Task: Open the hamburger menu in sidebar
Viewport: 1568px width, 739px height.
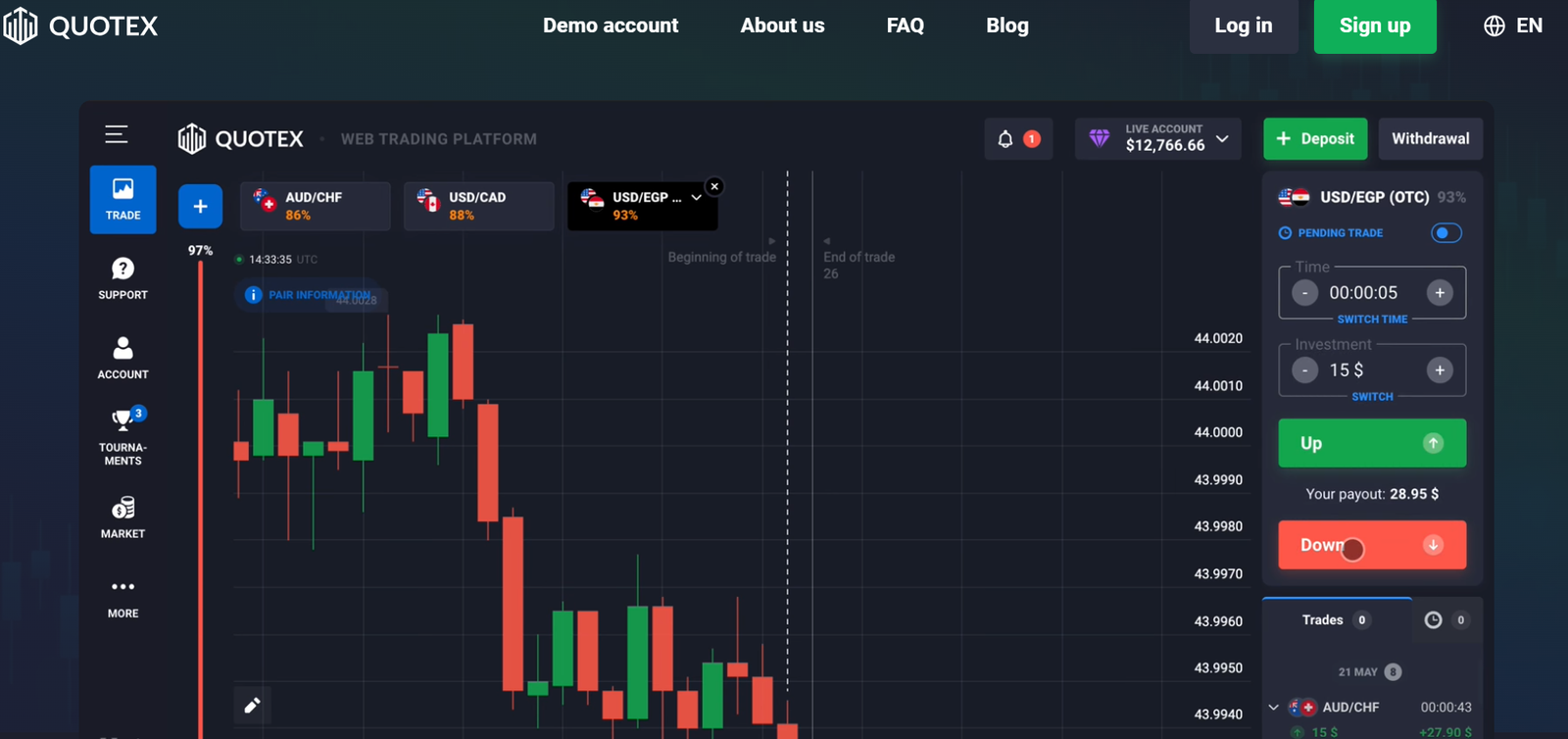Action: 117,134
